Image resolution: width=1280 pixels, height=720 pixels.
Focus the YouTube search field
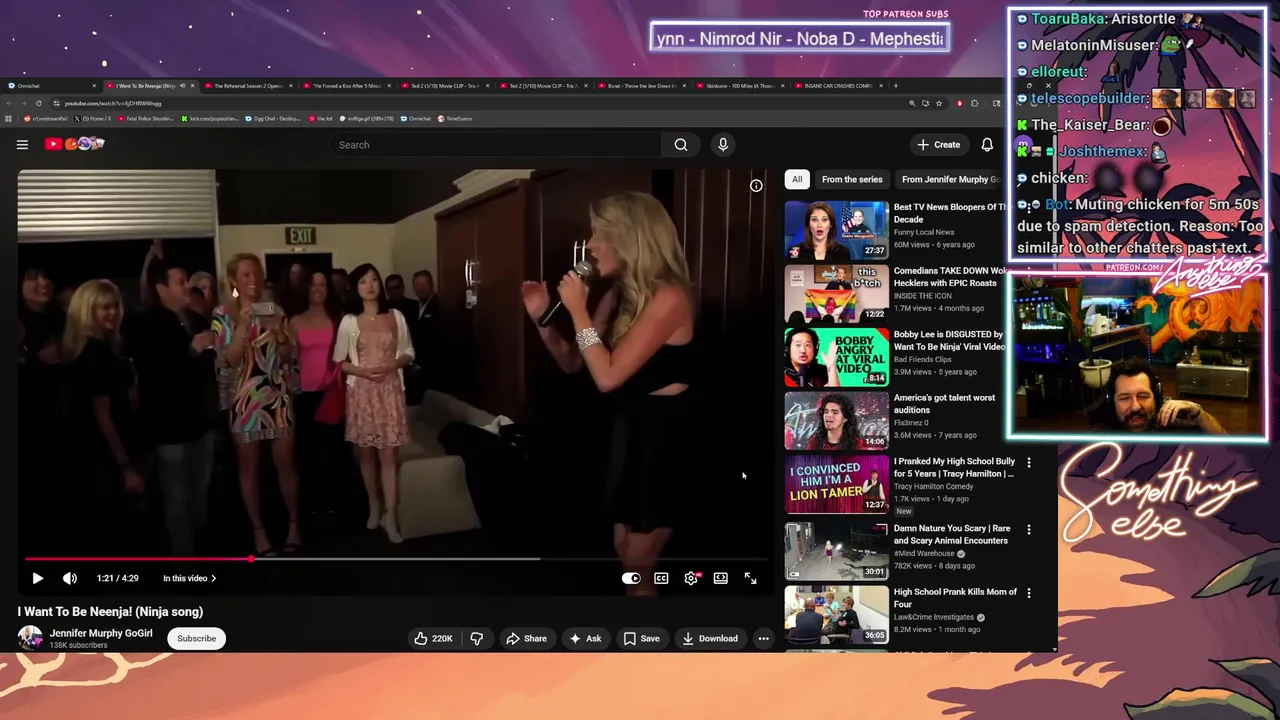click(x=496, y=145)
